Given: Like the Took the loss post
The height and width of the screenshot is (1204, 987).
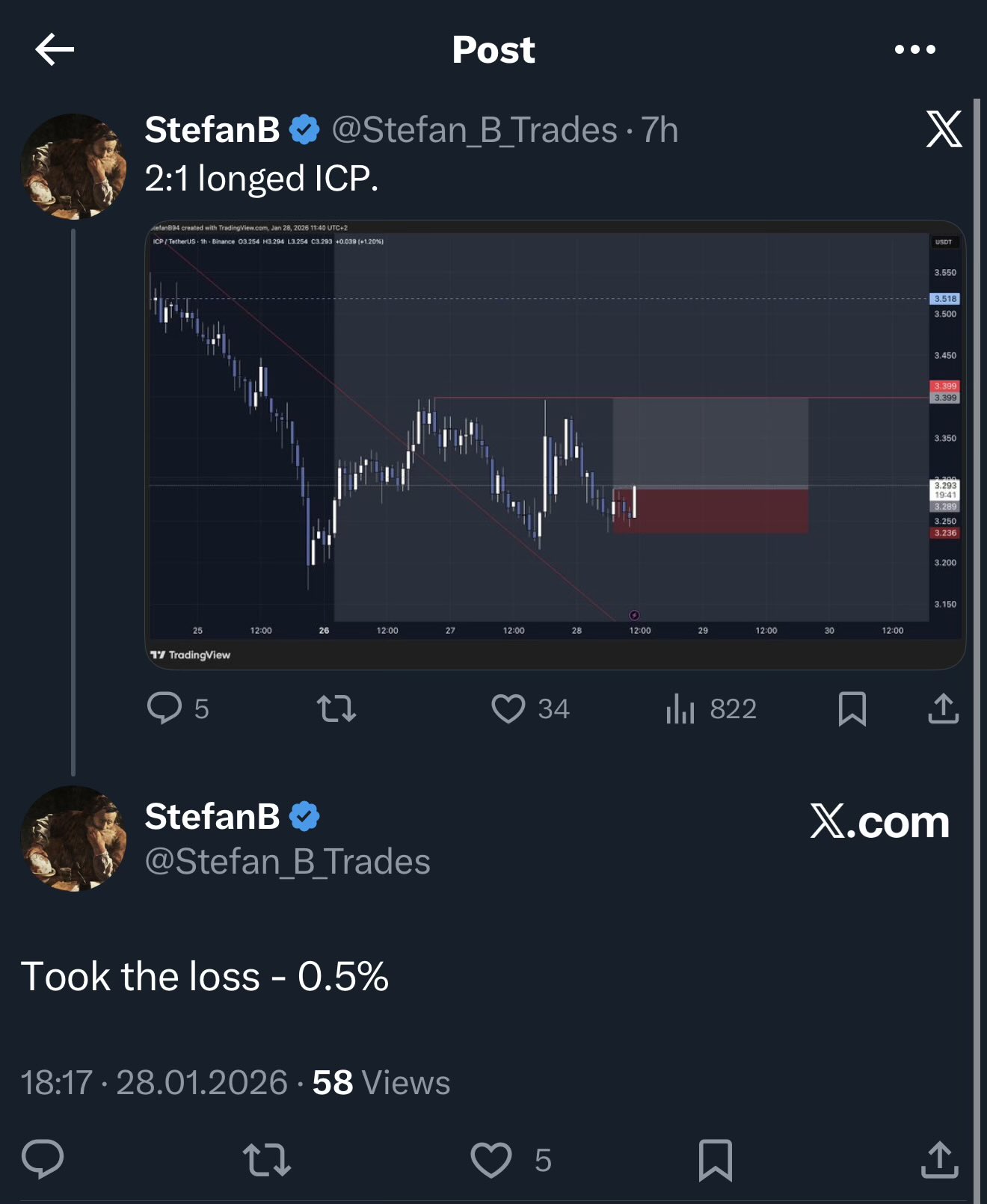Looking at the screenshot, I should click(x=491, y=1159).
